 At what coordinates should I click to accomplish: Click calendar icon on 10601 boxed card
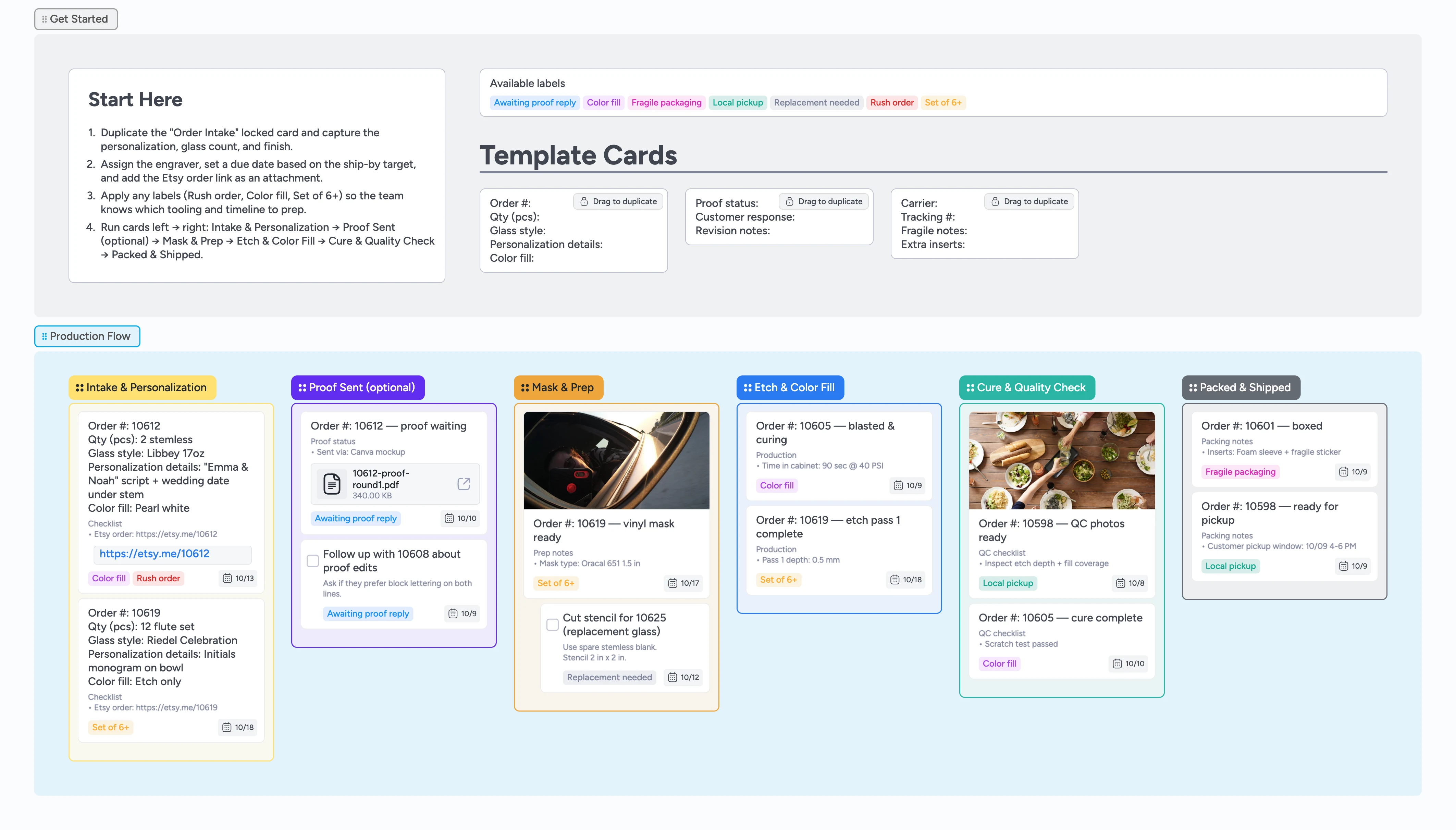[x=1343, y=471]
